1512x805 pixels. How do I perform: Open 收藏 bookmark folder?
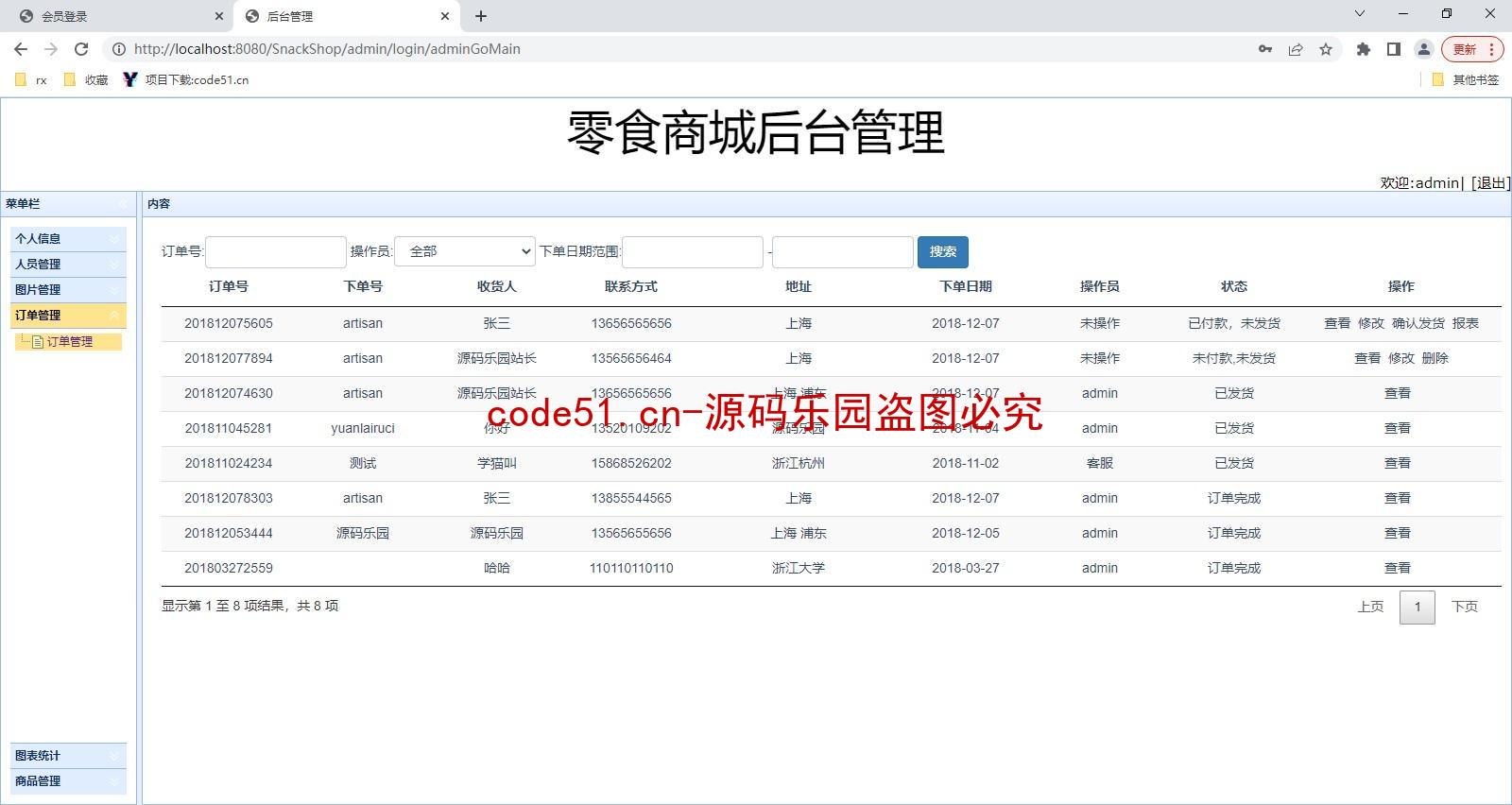[x=86, y=80]
